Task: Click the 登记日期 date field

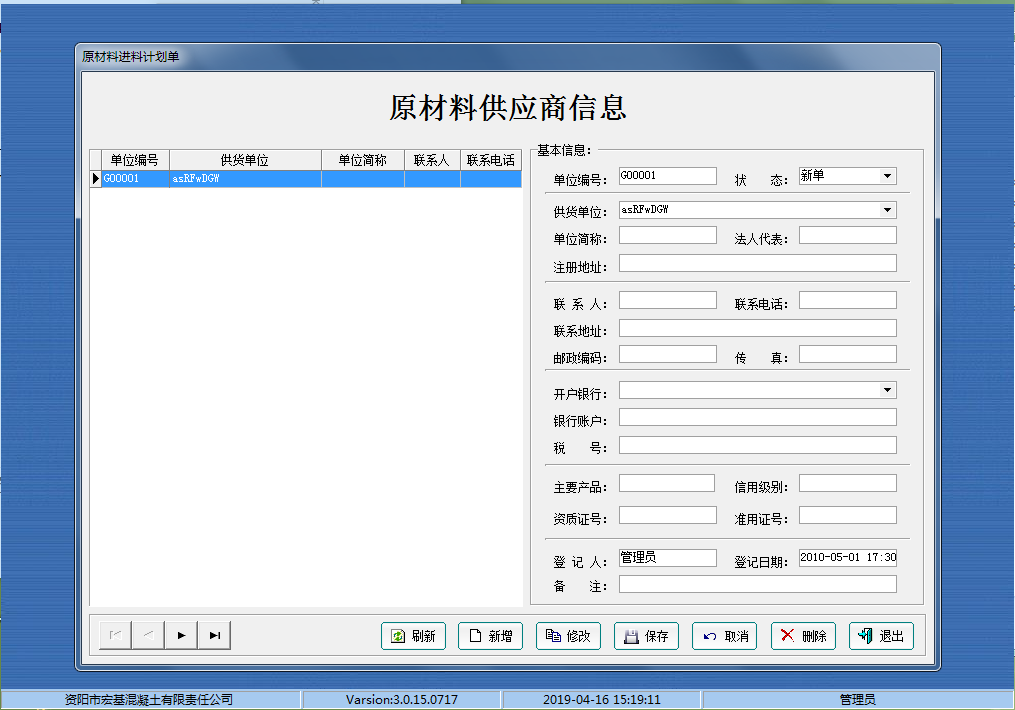Action: (x=847, y=557)
